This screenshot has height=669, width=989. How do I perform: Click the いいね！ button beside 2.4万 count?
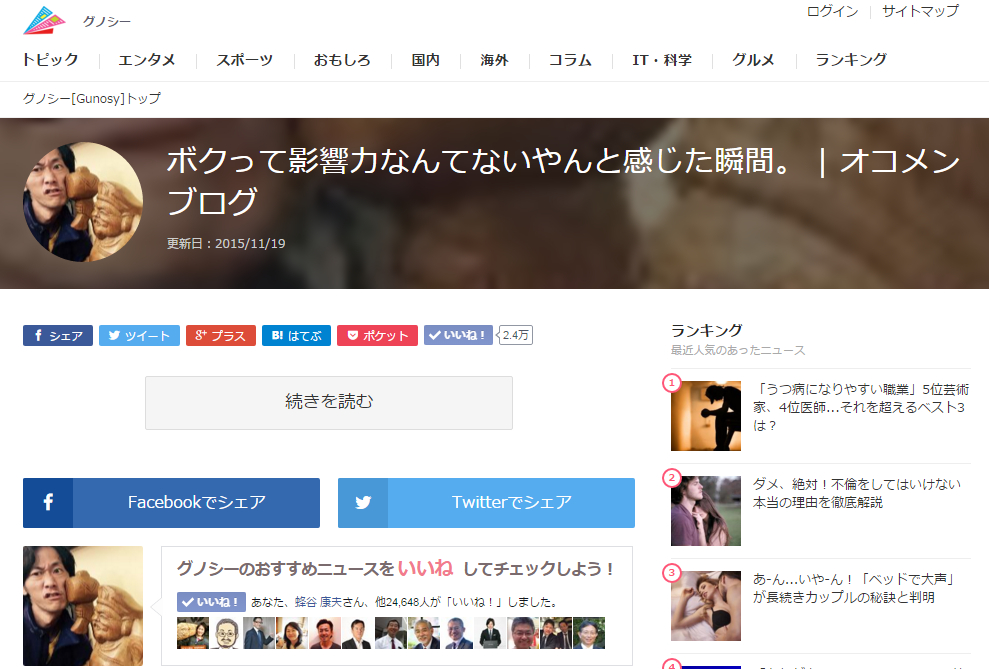tap(458, 335)
